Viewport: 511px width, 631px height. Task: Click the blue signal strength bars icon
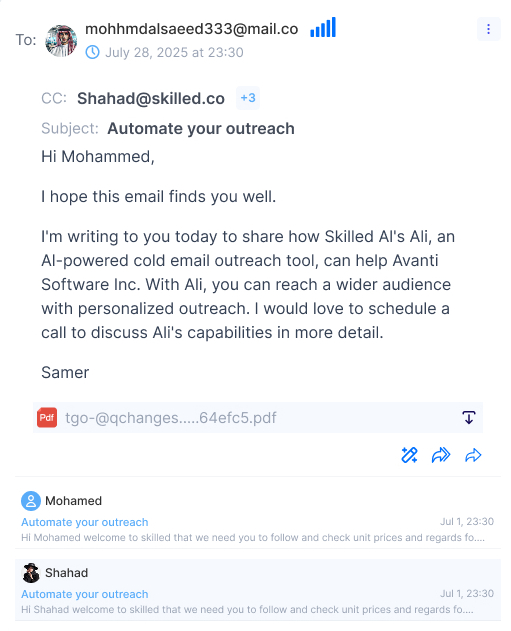pyautogui.click(x=323, y=27)
